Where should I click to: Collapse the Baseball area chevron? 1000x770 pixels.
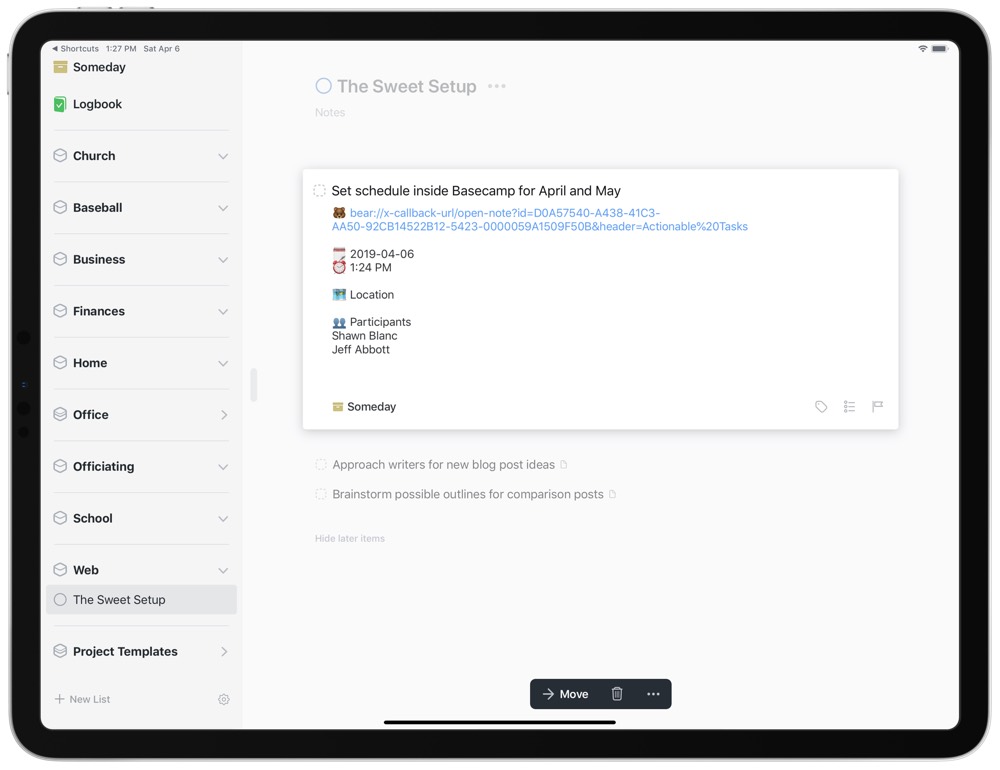click(x=223, y=208)
